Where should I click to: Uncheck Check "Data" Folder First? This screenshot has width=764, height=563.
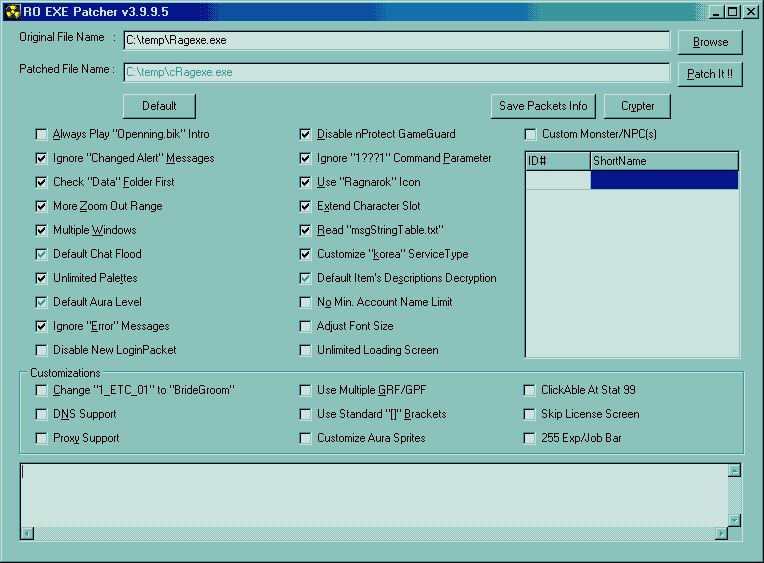click(41, 182)
